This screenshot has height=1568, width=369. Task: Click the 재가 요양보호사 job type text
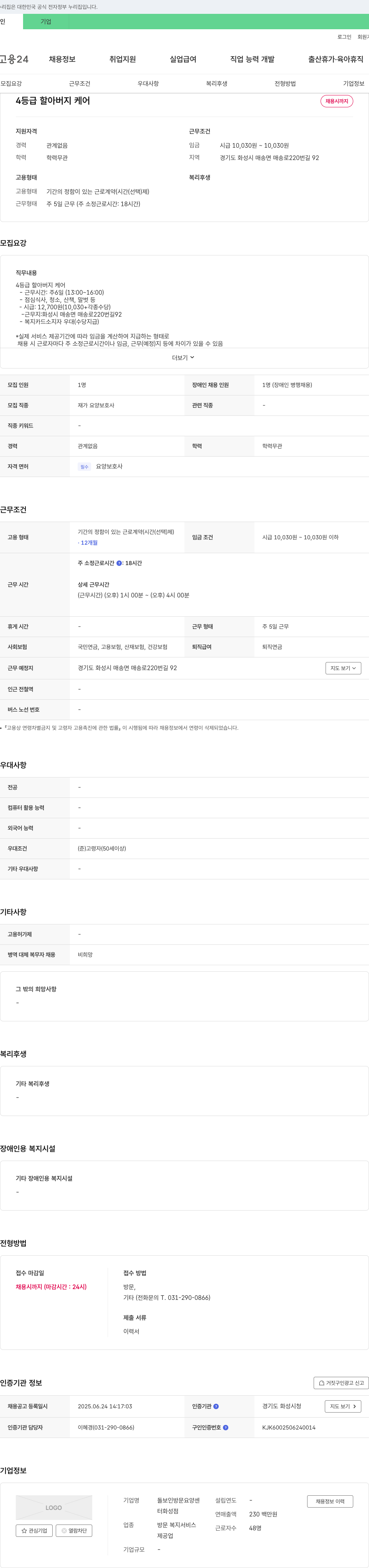(x=96, y=405)
